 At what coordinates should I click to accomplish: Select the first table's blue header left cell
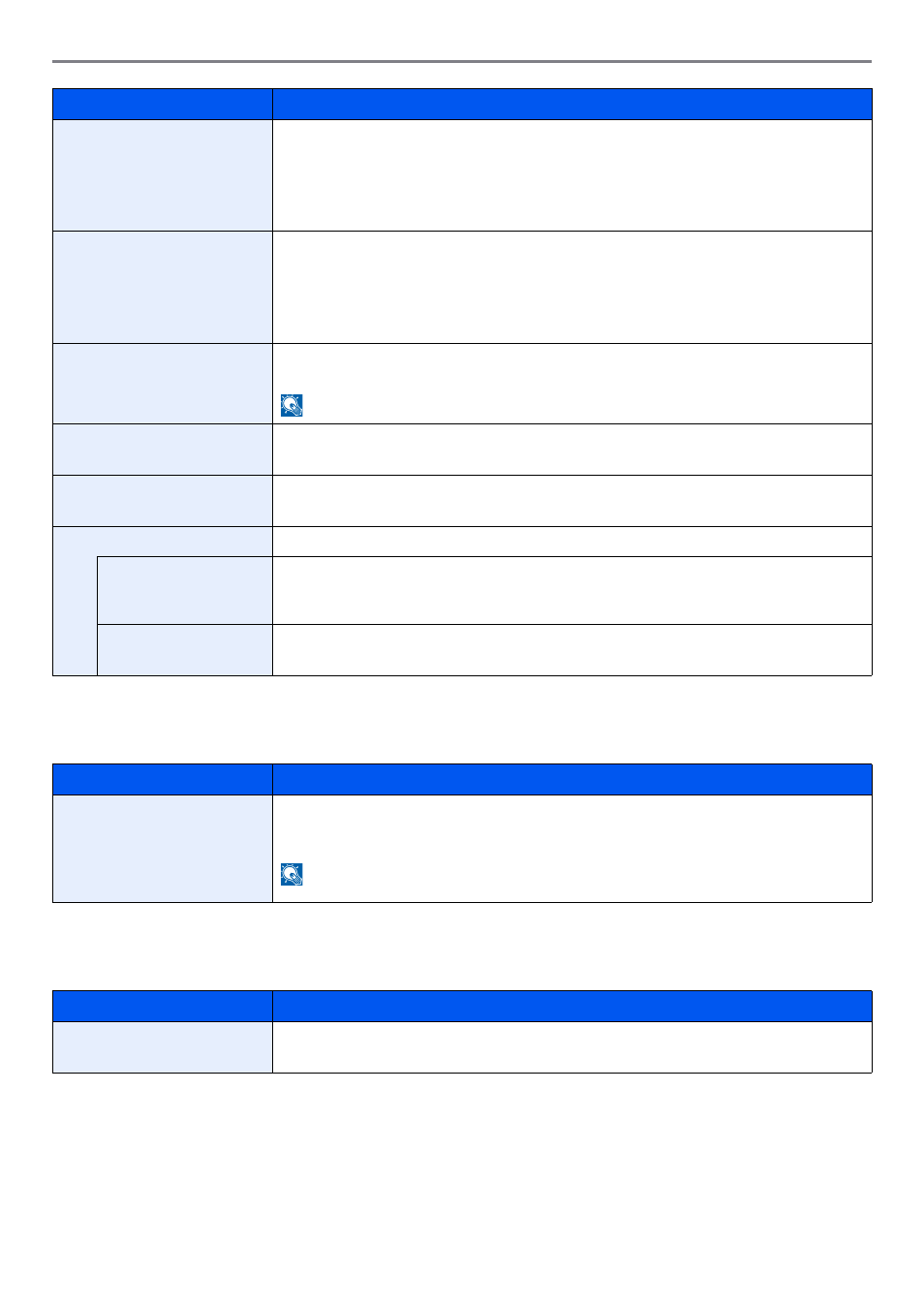163,105
